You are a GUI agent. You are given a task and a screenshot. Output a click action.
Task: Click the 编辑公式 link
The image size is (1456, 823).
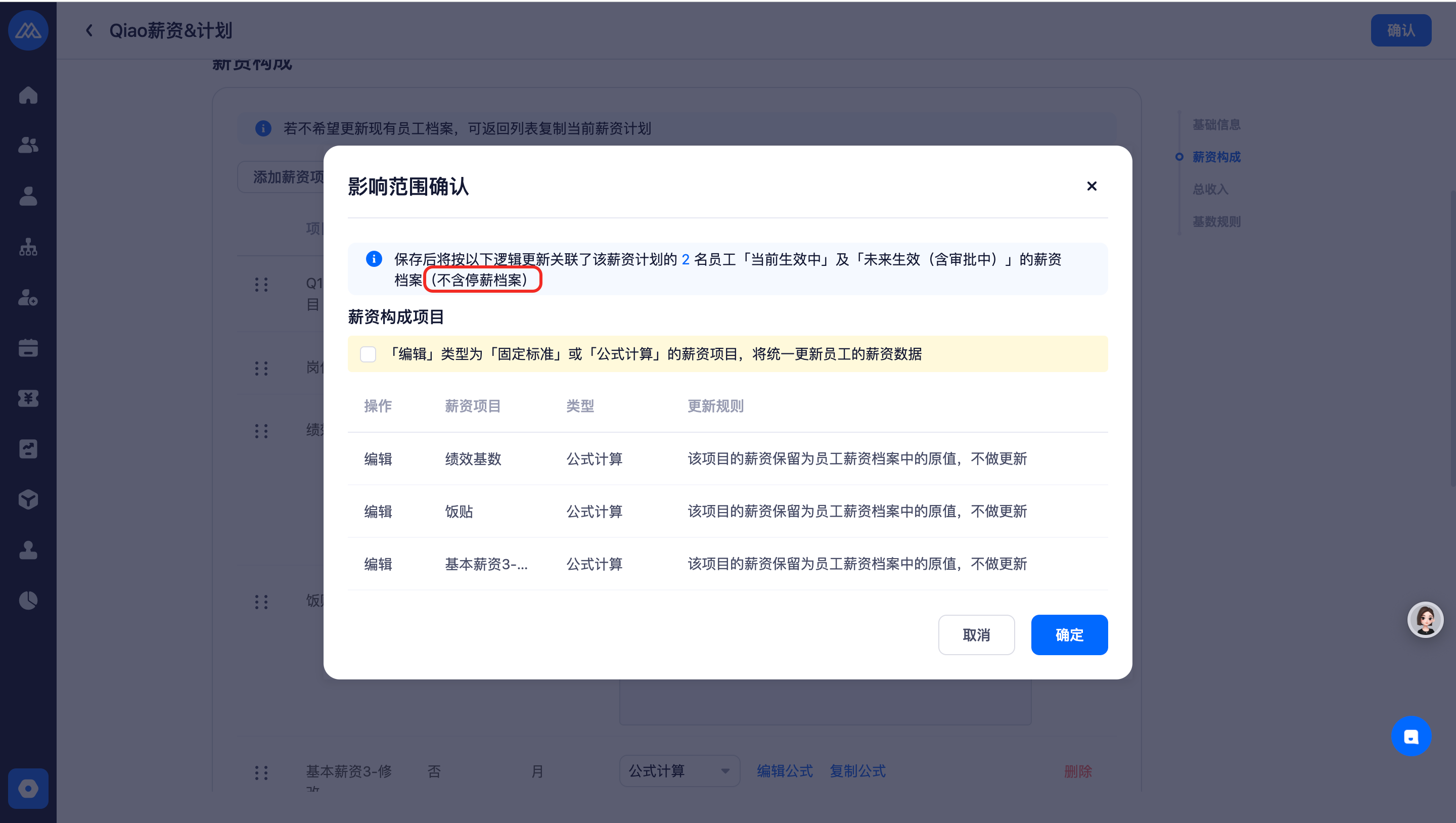point(785,771)
